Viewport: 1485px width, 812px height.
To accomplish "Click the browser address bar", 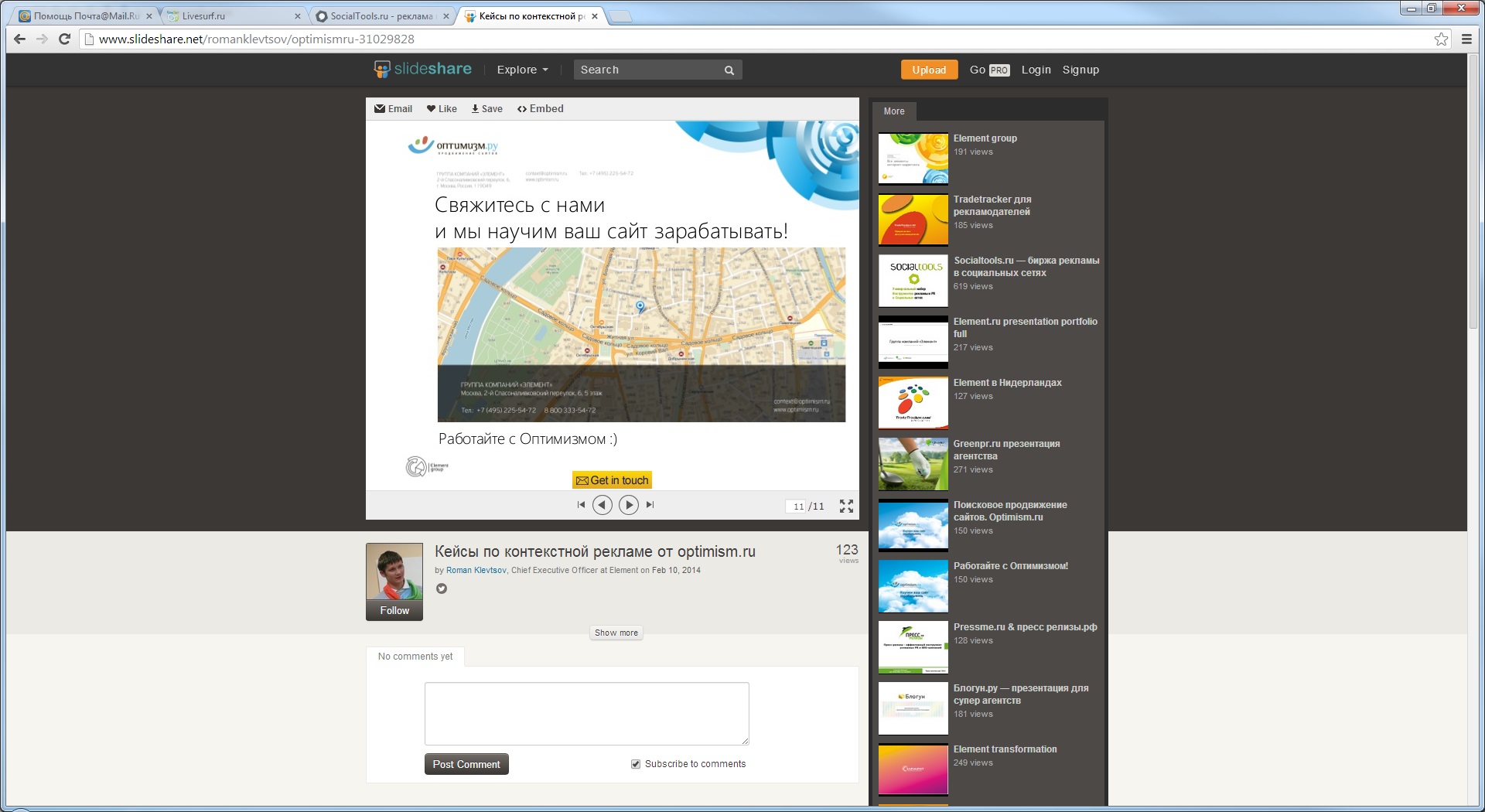I will [766, 39].
